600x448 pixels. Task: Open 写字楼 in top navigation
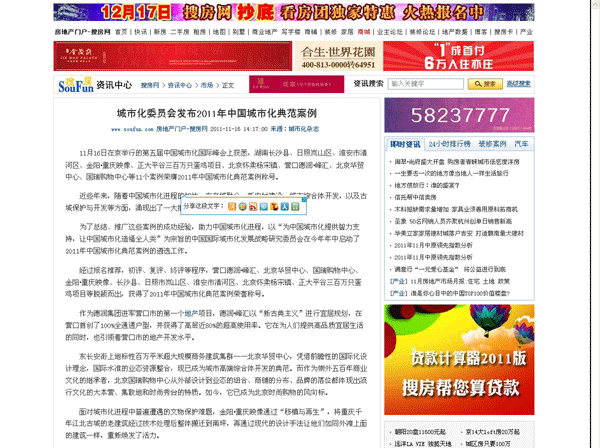291,32
